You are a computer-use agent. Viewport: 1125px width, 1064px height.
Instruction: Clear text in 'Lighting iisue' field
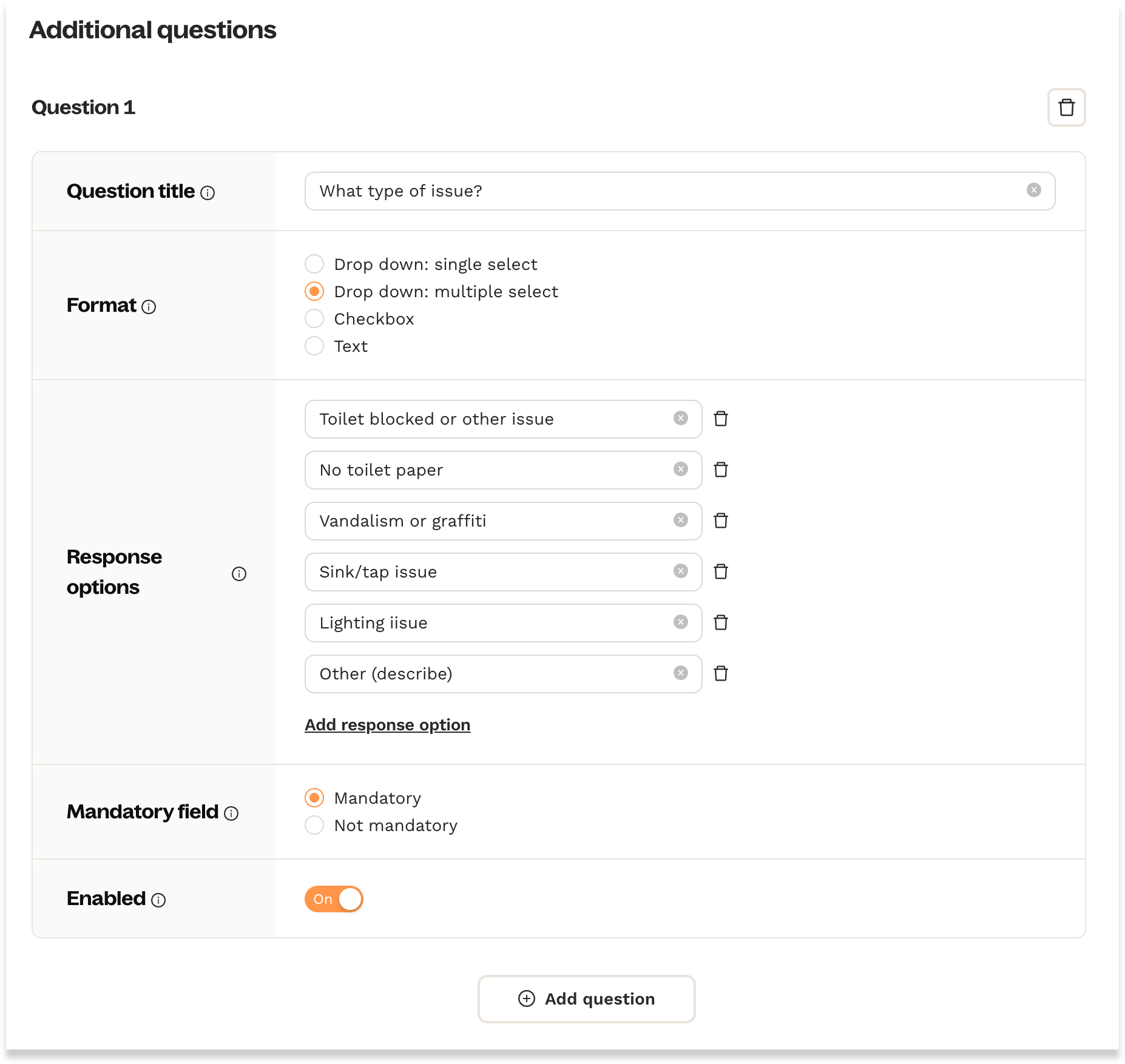coord(680,622)
